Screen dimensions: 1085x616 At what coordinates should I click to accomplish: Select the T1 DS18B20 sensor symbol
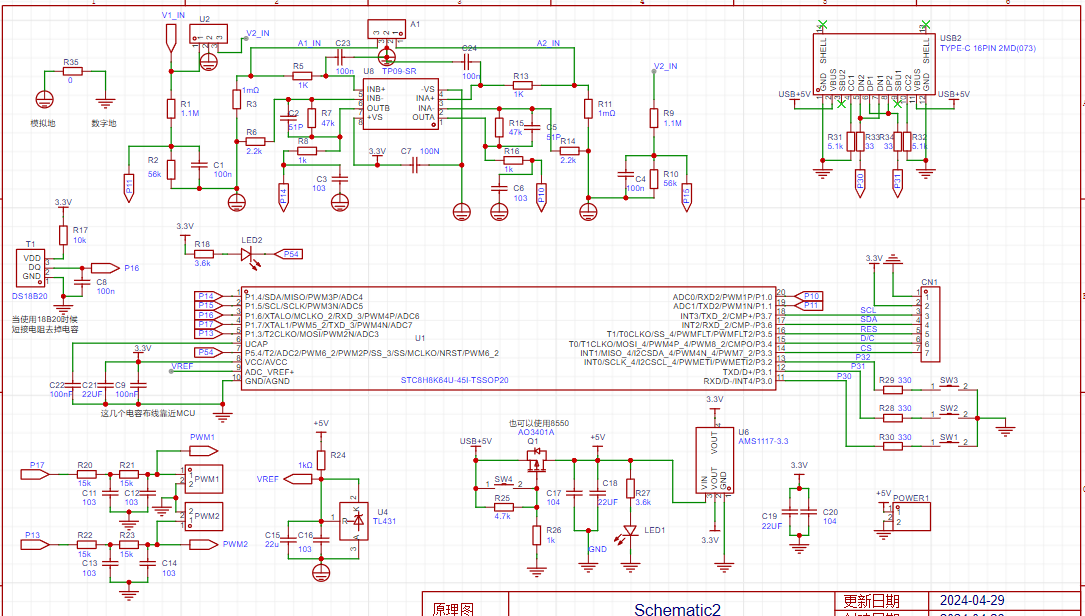(x=31, y=267)
